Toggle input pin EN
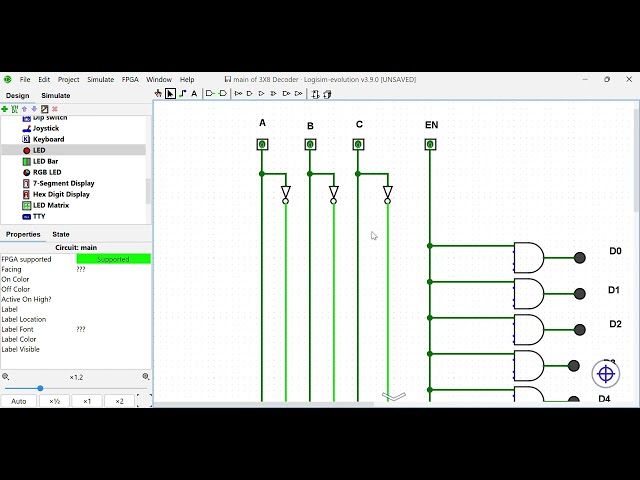The image size is (640, 480). (430, 144)
